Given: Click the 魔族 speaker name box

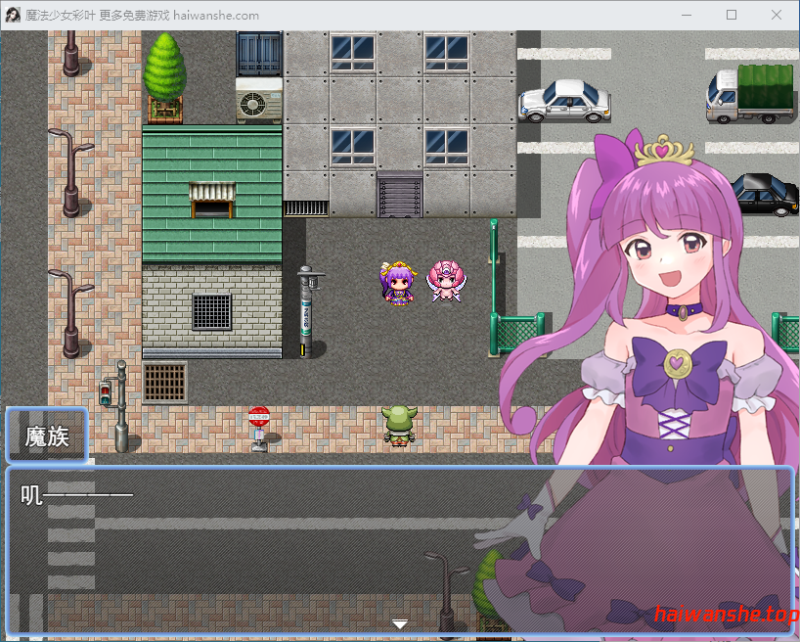Looking at the screenshot, I should pyautogui.click(x=46, y=436).
